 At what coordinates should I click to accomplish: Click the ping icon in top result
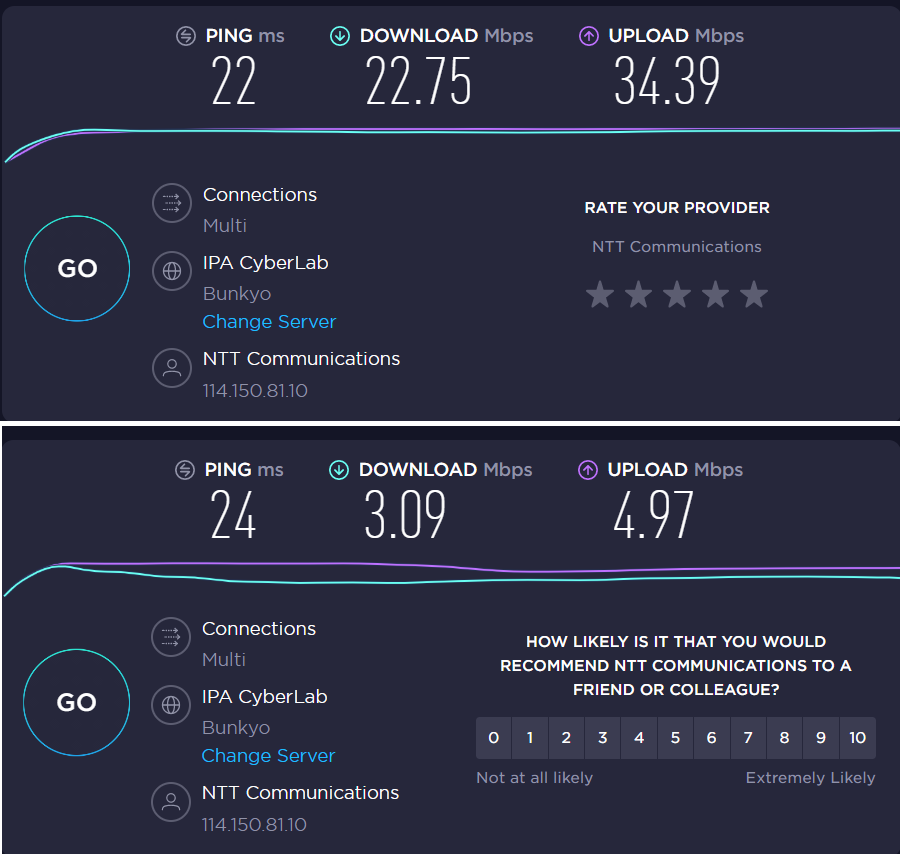(185, 36)
